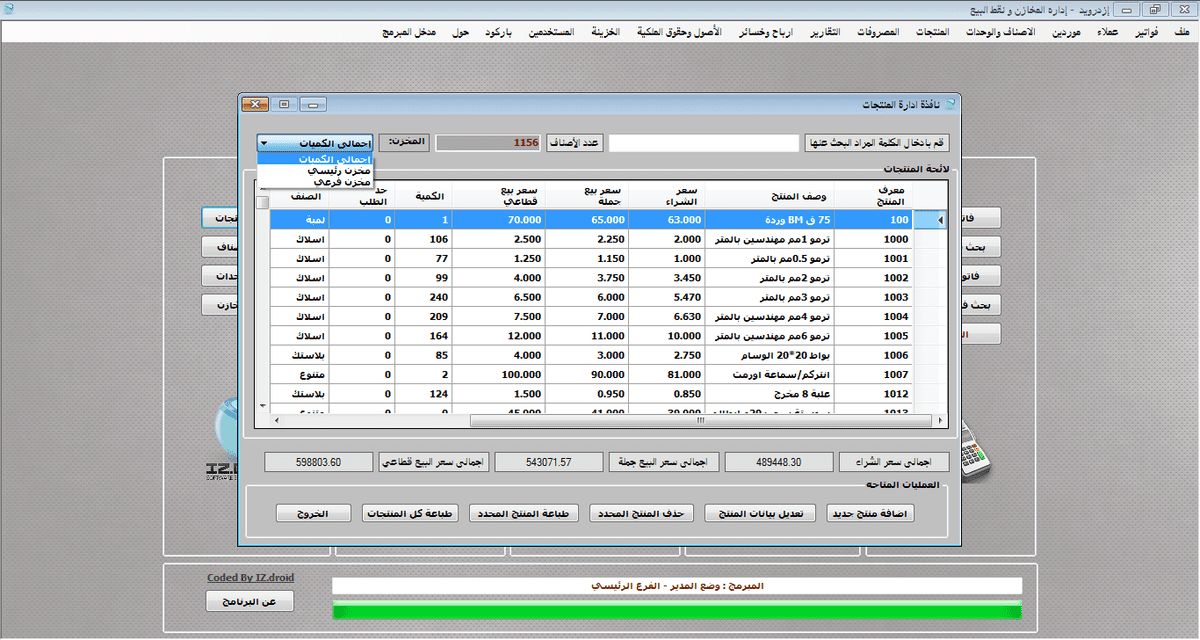
Task: Click the عن البرنامج button
Action: tap(249, 602)
